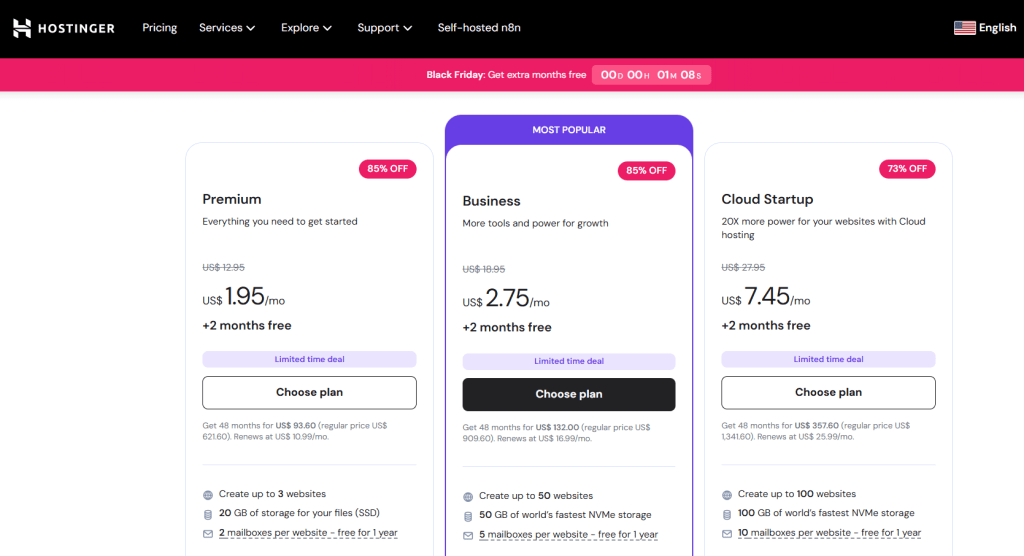Click the MOST POPULAR banner
The height and width of the screenshot is (556, 1024).
click(x=569, y=129)
